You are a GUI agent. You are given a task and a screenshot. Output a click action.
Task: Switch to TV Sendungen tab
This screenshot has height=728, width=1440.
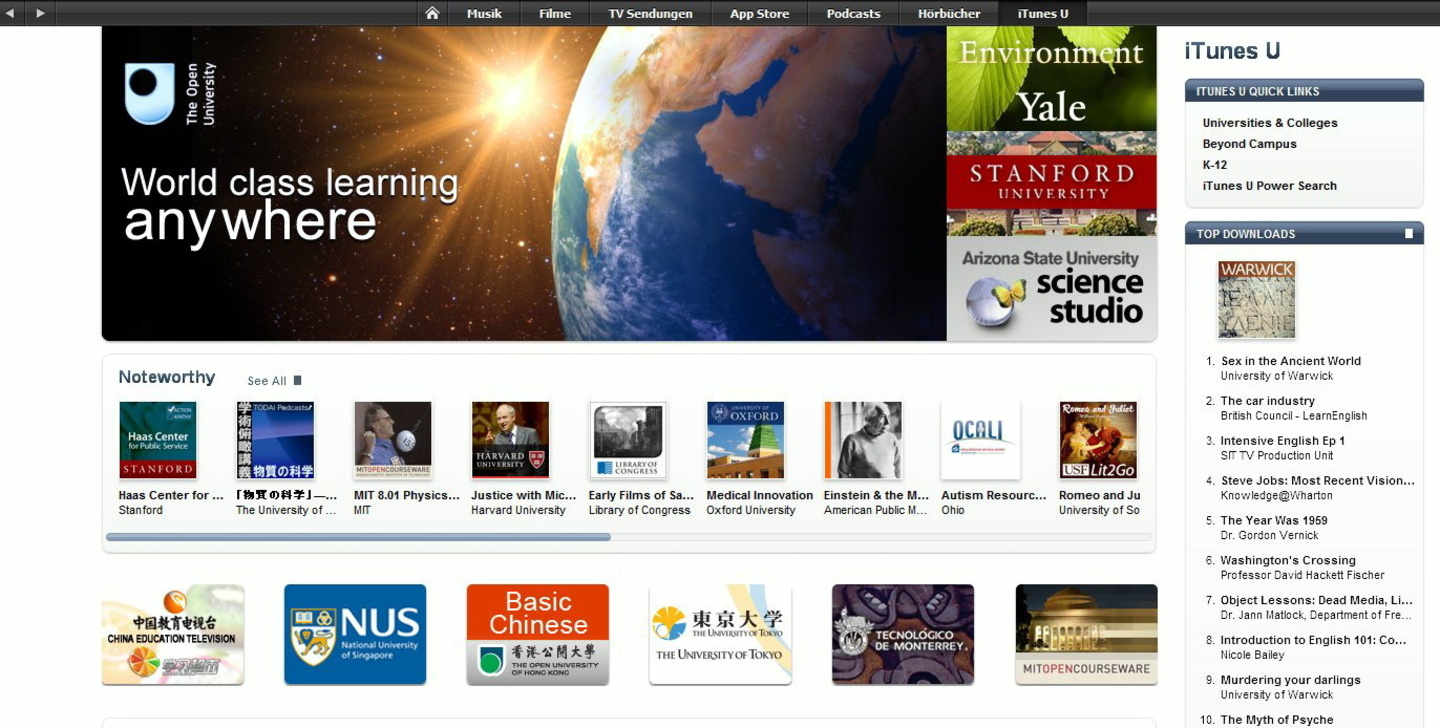click(650, 13)
